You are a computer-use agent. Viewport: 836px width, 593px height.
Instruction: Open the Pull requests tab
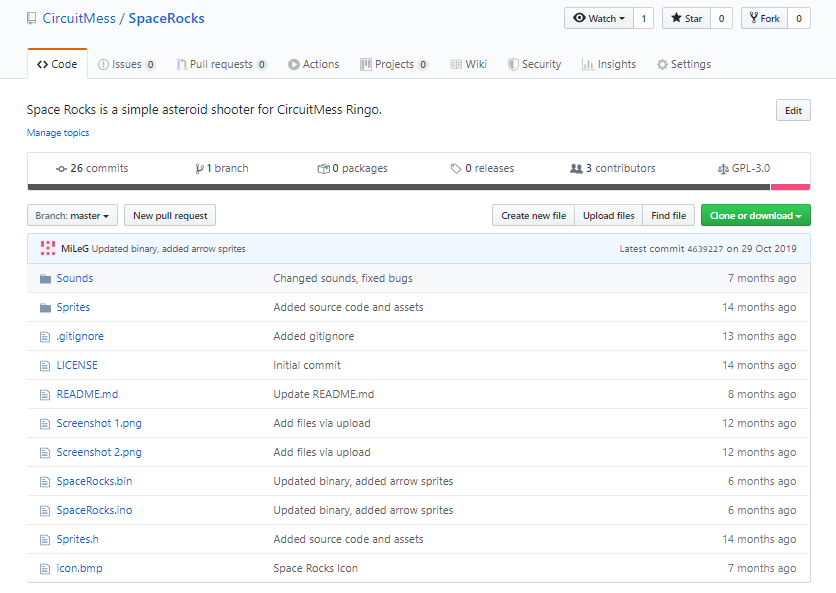point(222,65)
